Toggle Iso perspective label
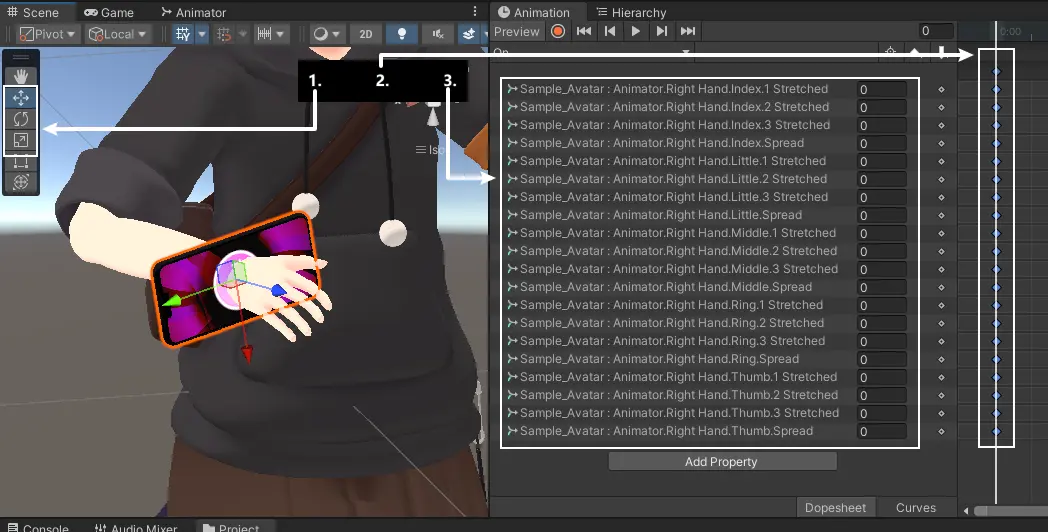1048x532 pixels. (430, 150)
